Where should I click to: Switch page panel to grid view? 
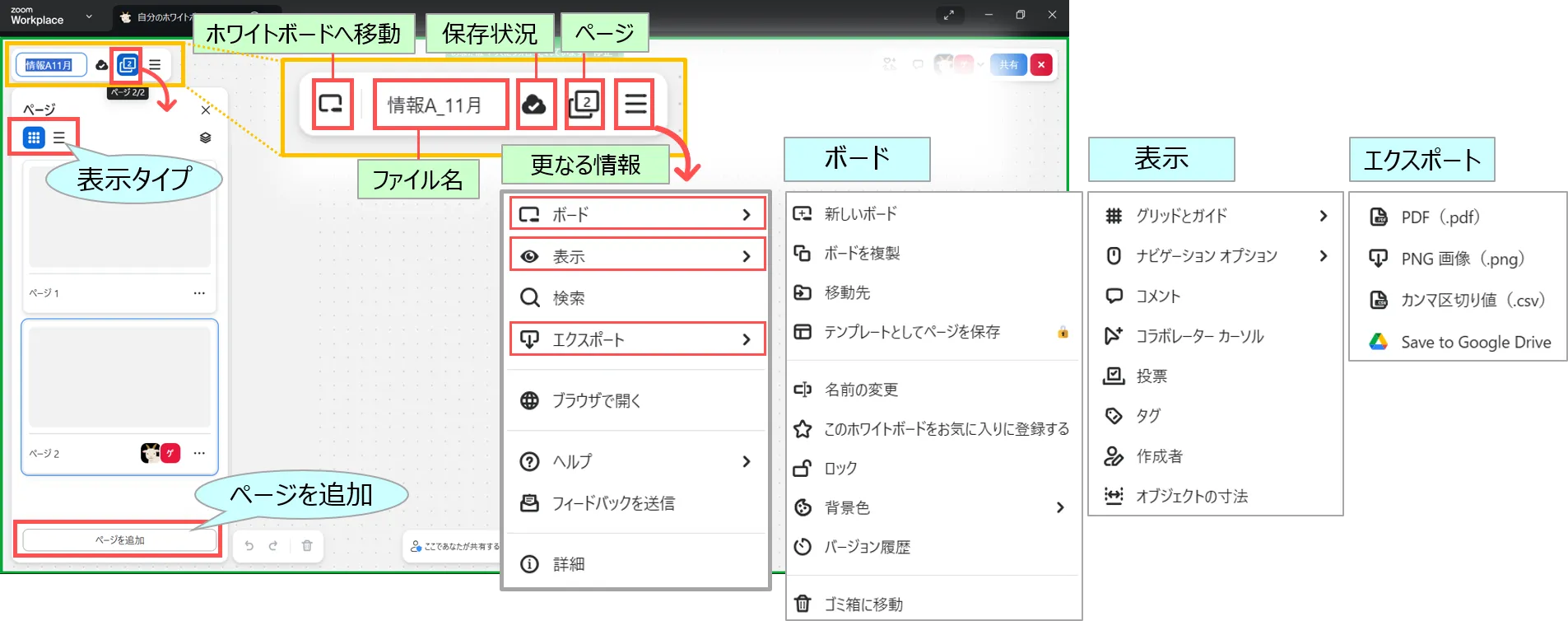click(34, 138)
